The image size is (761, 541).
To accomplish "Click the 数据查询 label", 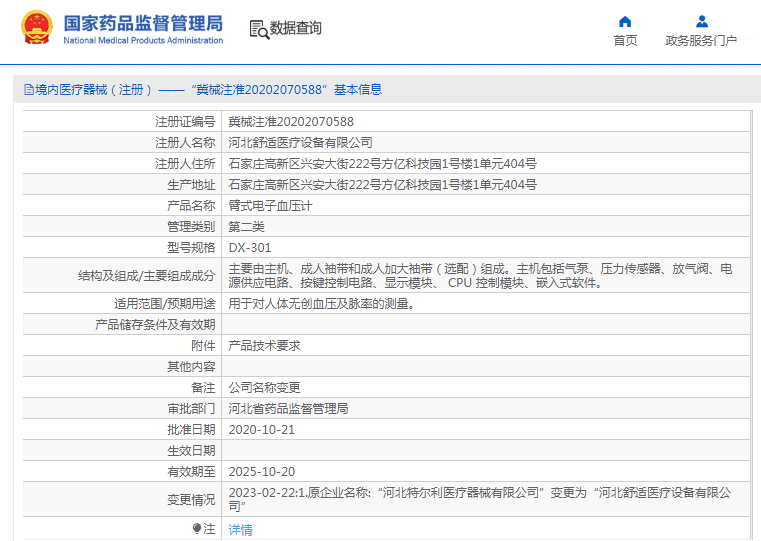I will pos(296,28).
